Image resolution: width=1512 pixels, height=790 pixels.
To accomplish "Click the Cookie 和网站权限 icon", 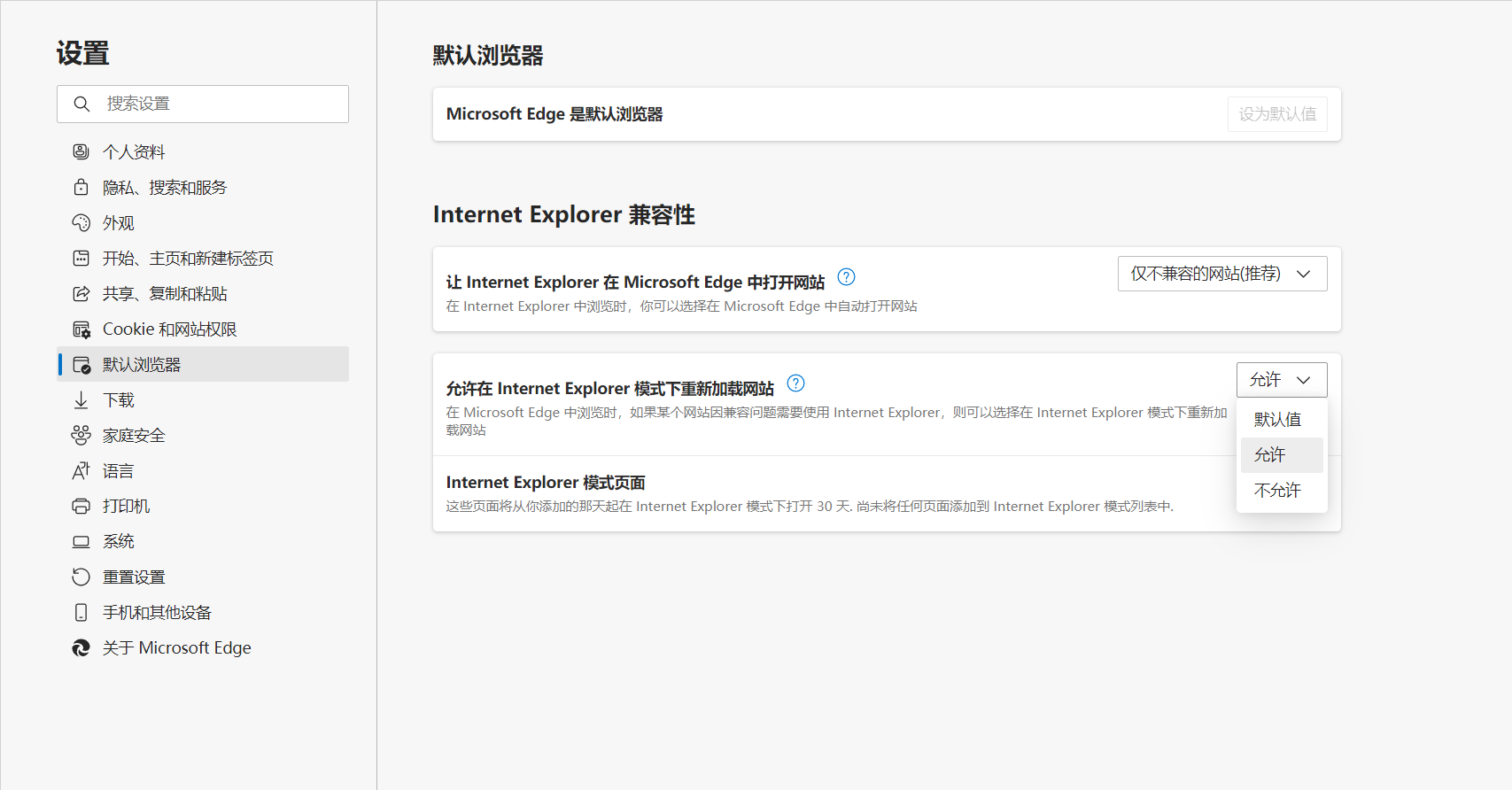I will click(81, 329).
